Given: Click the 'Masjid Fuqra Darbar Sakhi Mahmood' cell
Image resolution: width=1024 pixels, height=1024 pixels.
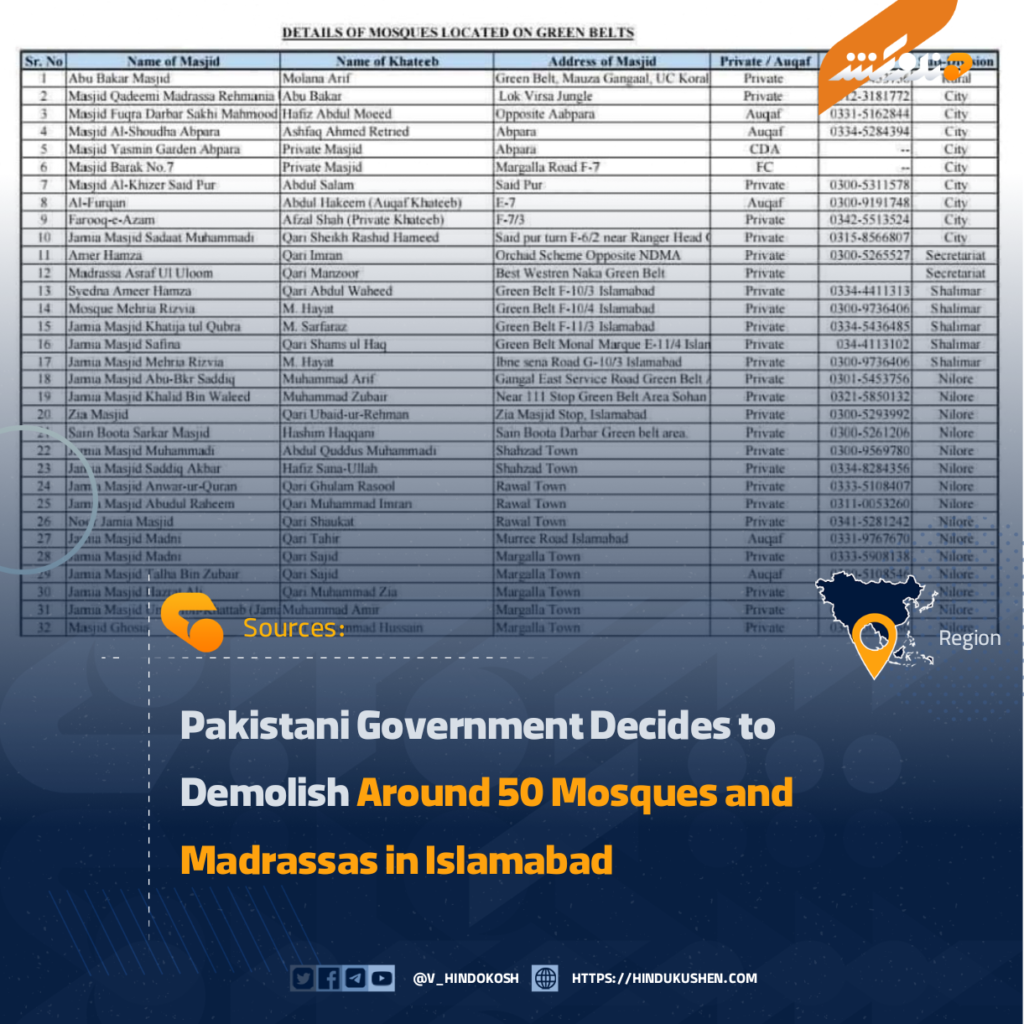Looking at the screenshot, I should coord(173,114).
